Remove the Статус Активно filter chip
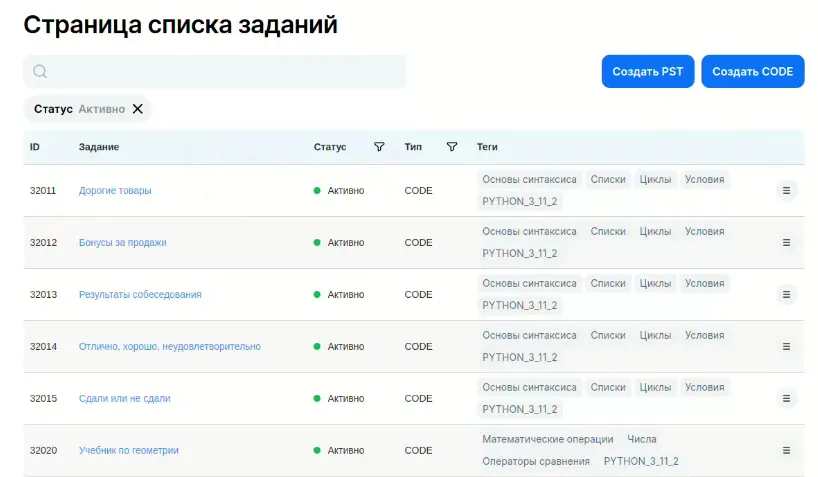Screen dimensions: 818x477 (138, 109)
